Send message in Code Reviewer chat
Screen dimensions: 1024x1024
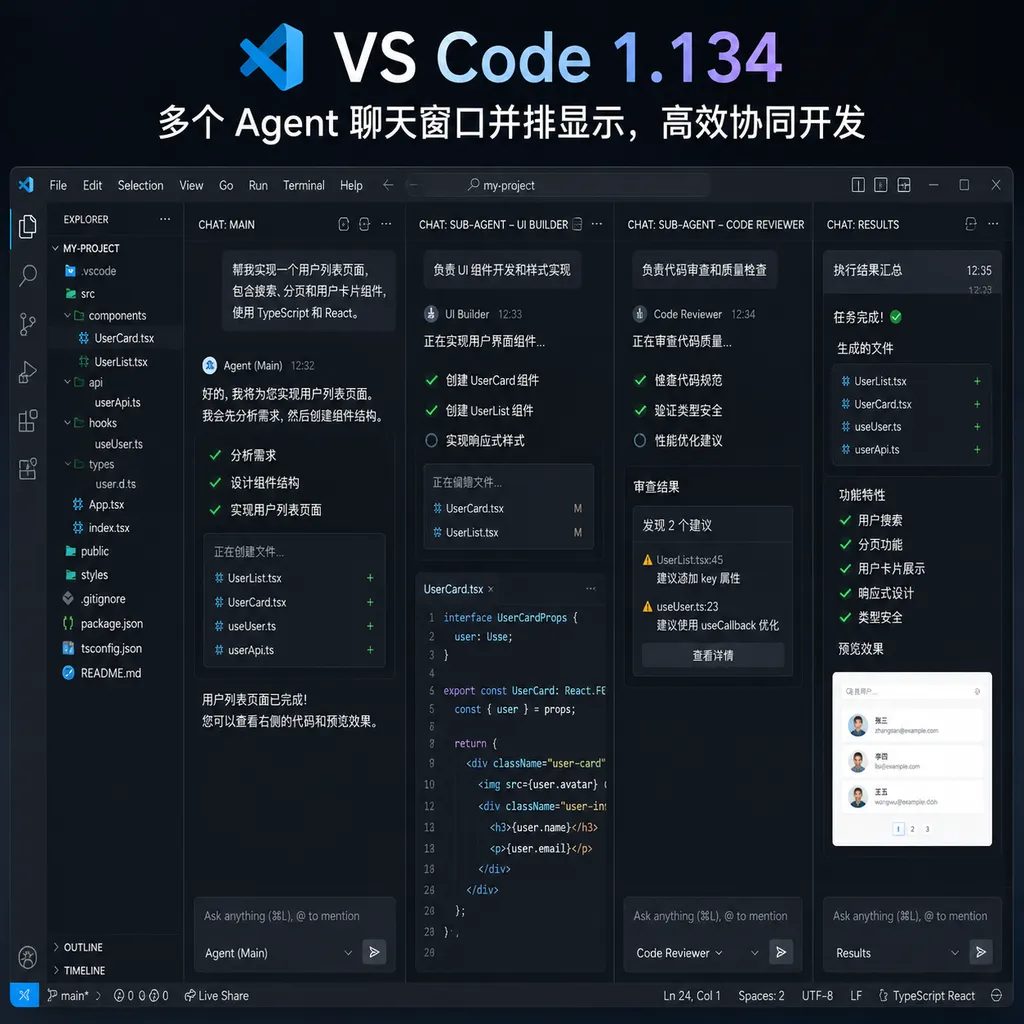tap(781, 952)
